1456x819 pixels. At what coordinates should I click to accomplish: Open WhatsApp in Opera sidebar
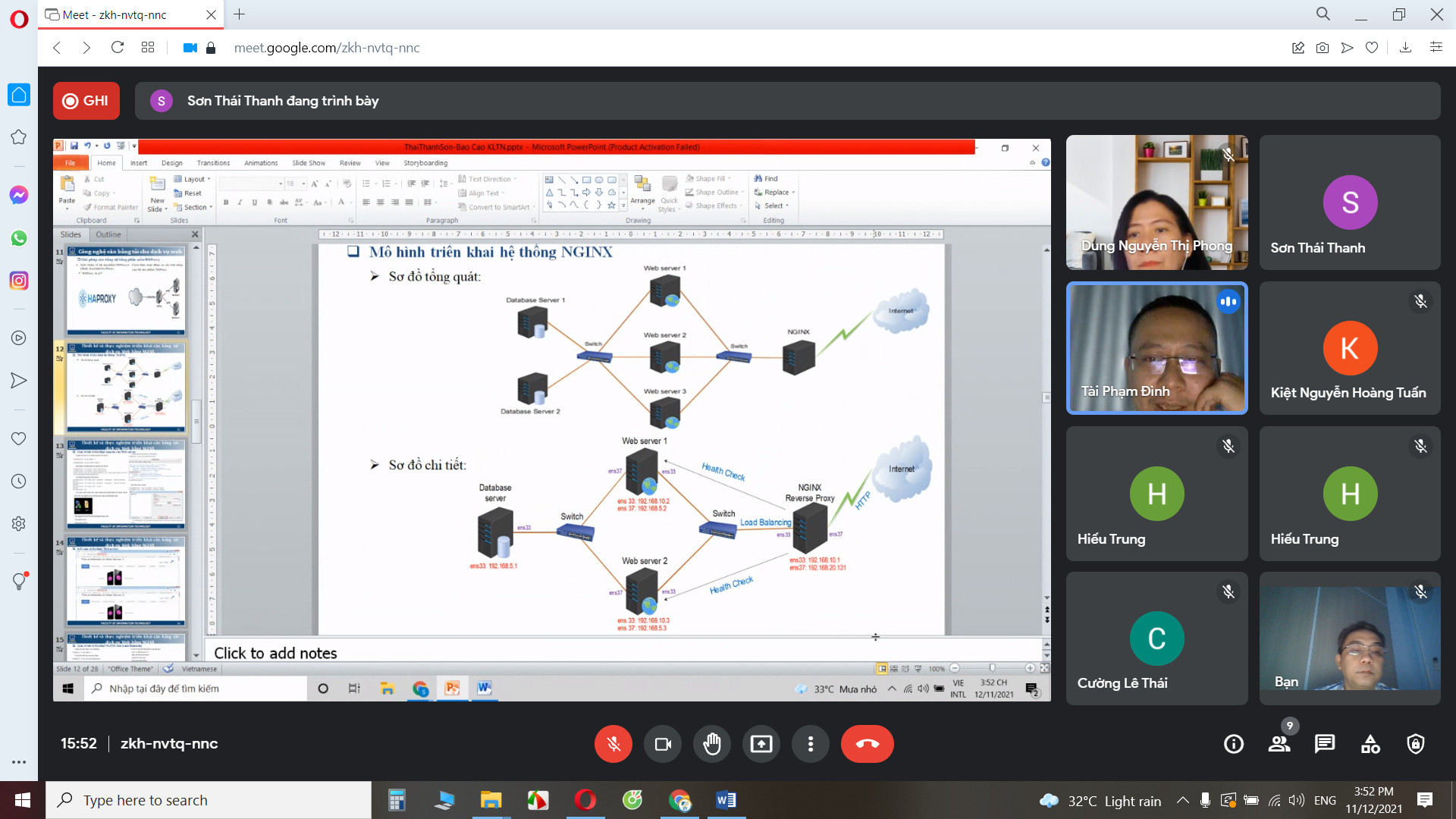click(19, 238)
